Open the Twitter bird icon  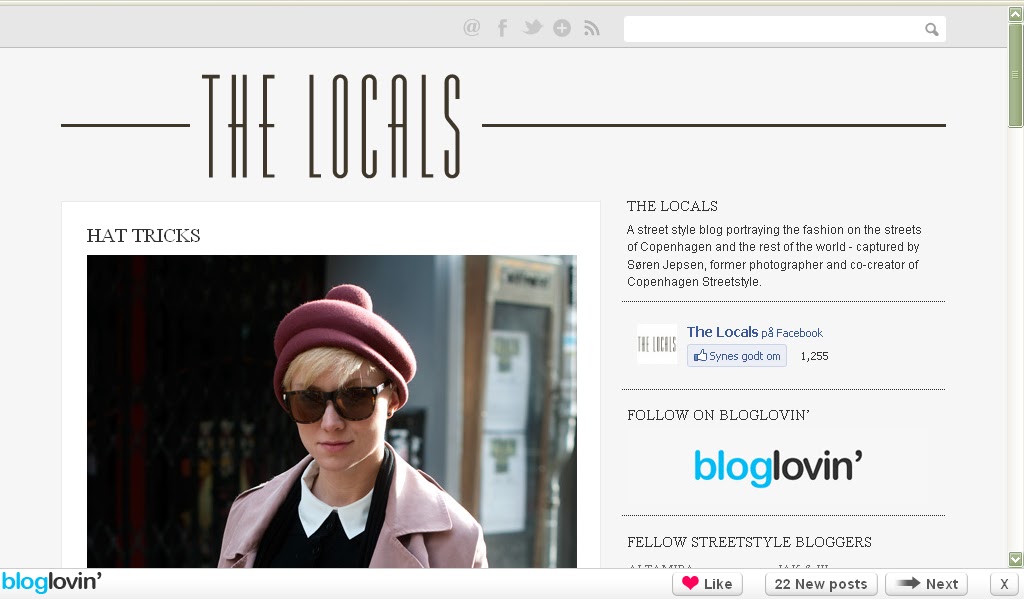pos(532,27)
